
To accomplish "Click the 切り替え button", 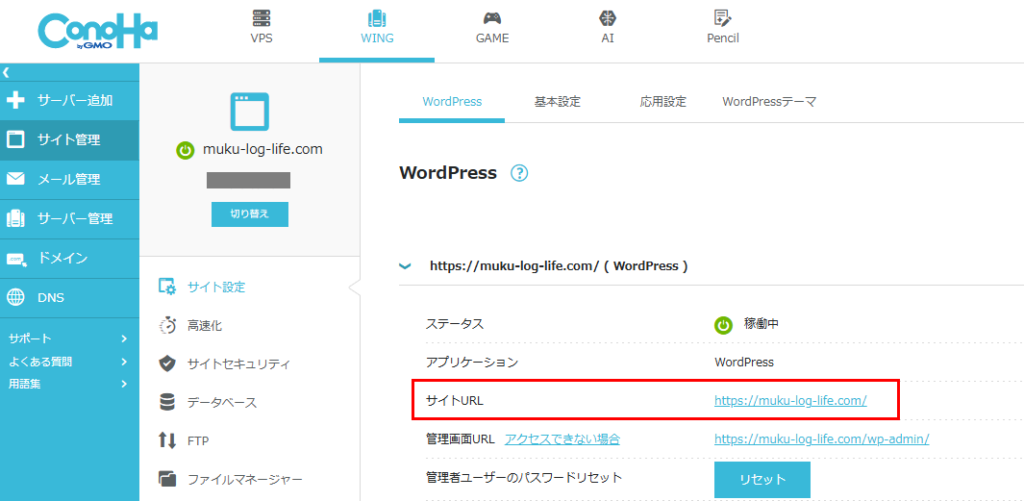I will coord(249,214).
